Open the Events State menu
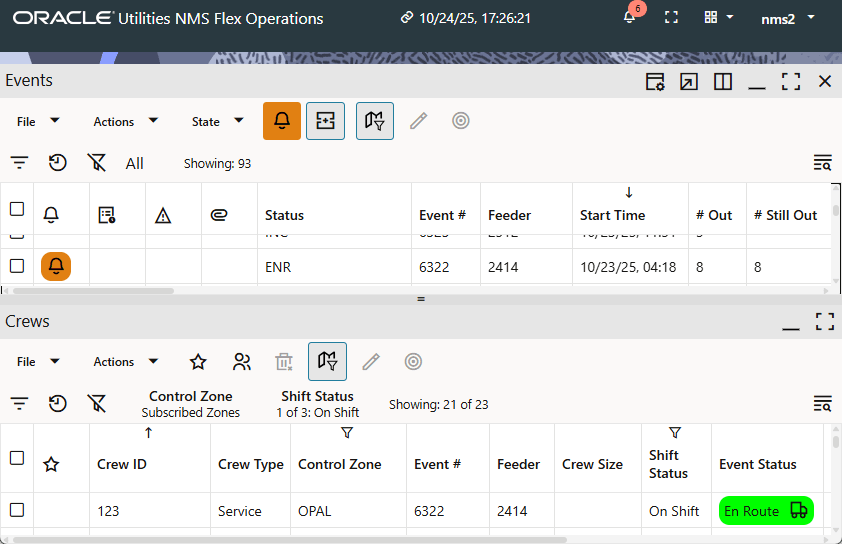Screen dimensions: 842x544 (217, 121)
